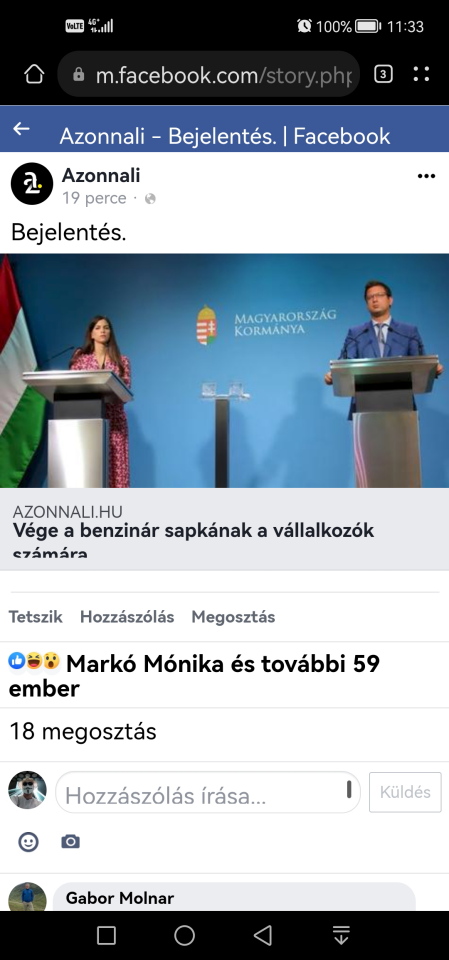Insert emoji using the smiley icon
This screenshot has width=449, height=960.
point(28,842)
